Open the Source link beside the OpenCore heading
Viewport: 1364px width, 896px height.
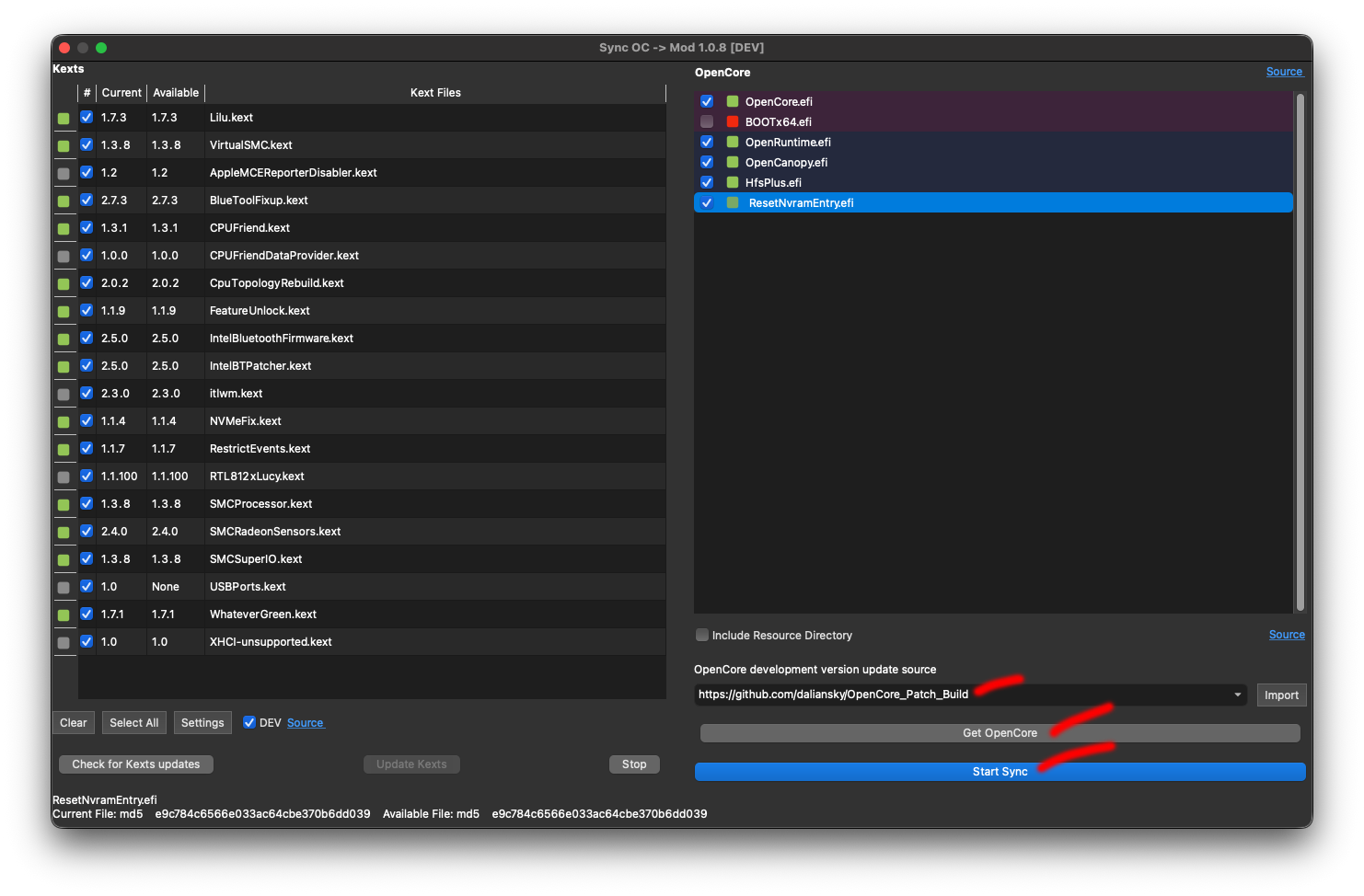[1284, 72]
